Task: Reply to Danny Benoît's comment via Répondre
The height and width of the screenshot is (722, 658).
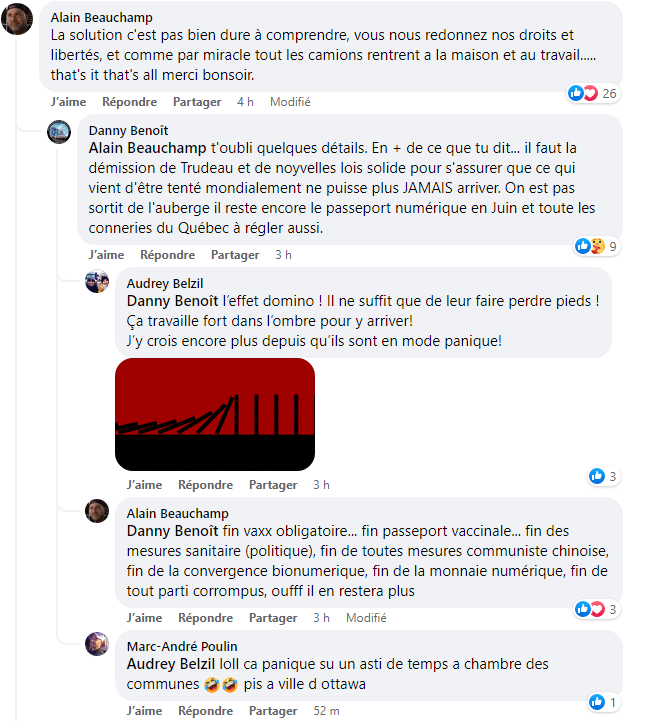Action: [168, 255]
